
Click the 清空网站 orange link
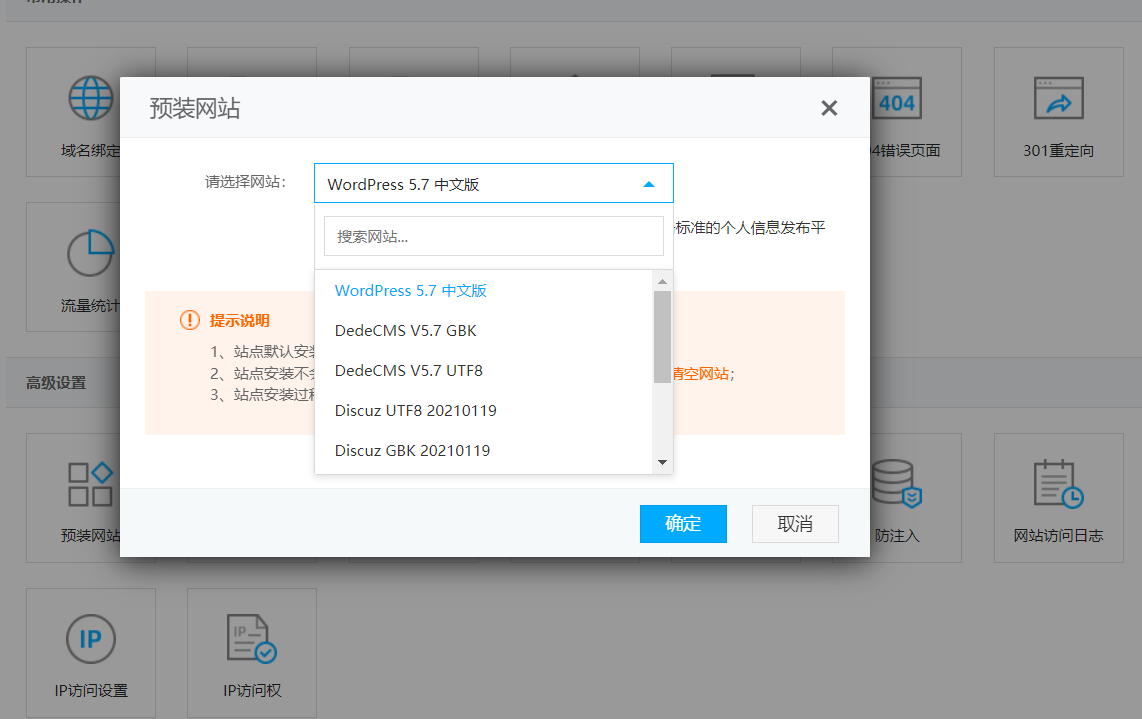coord(701,374)
